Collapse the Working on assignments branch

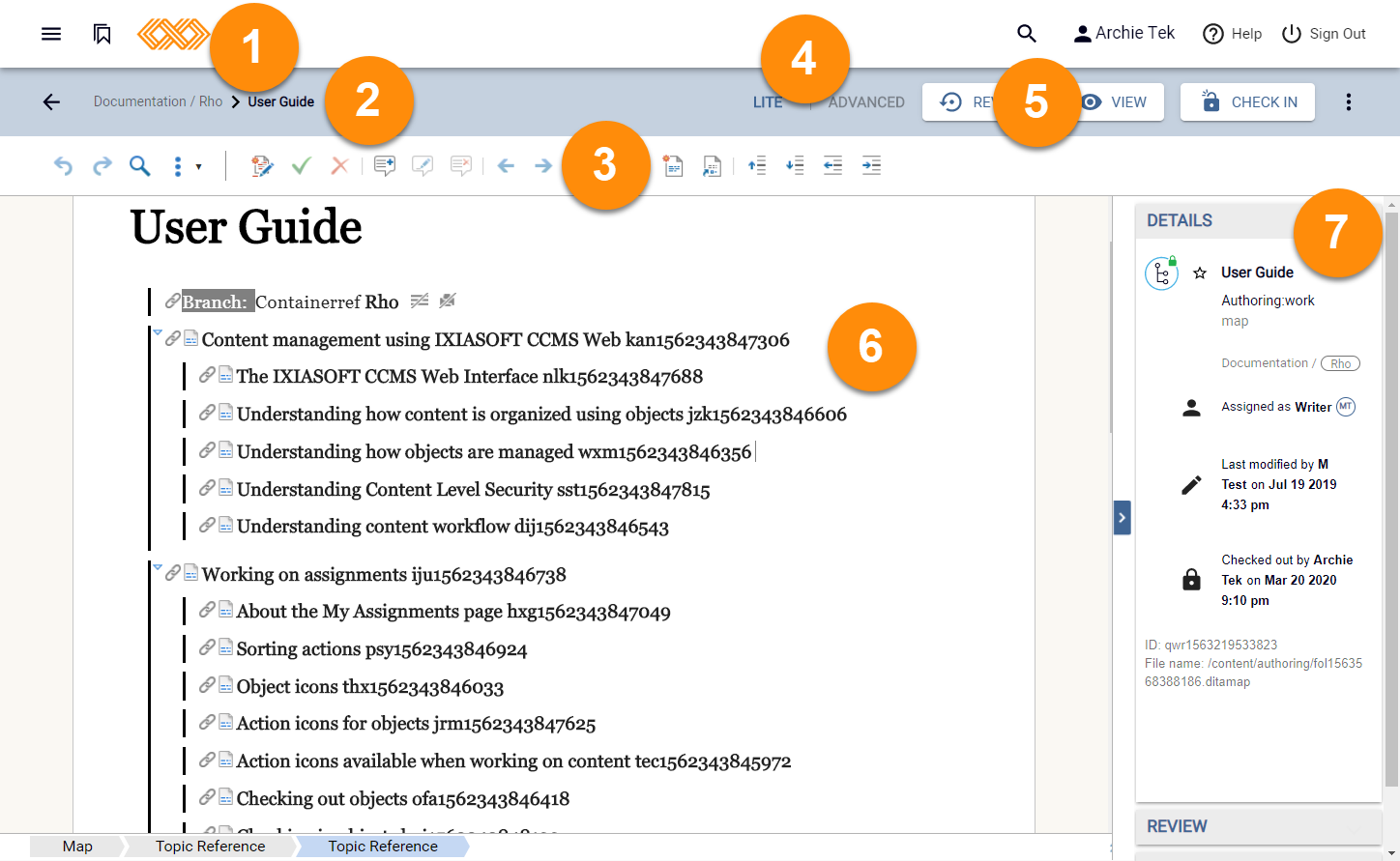(158, 567)
